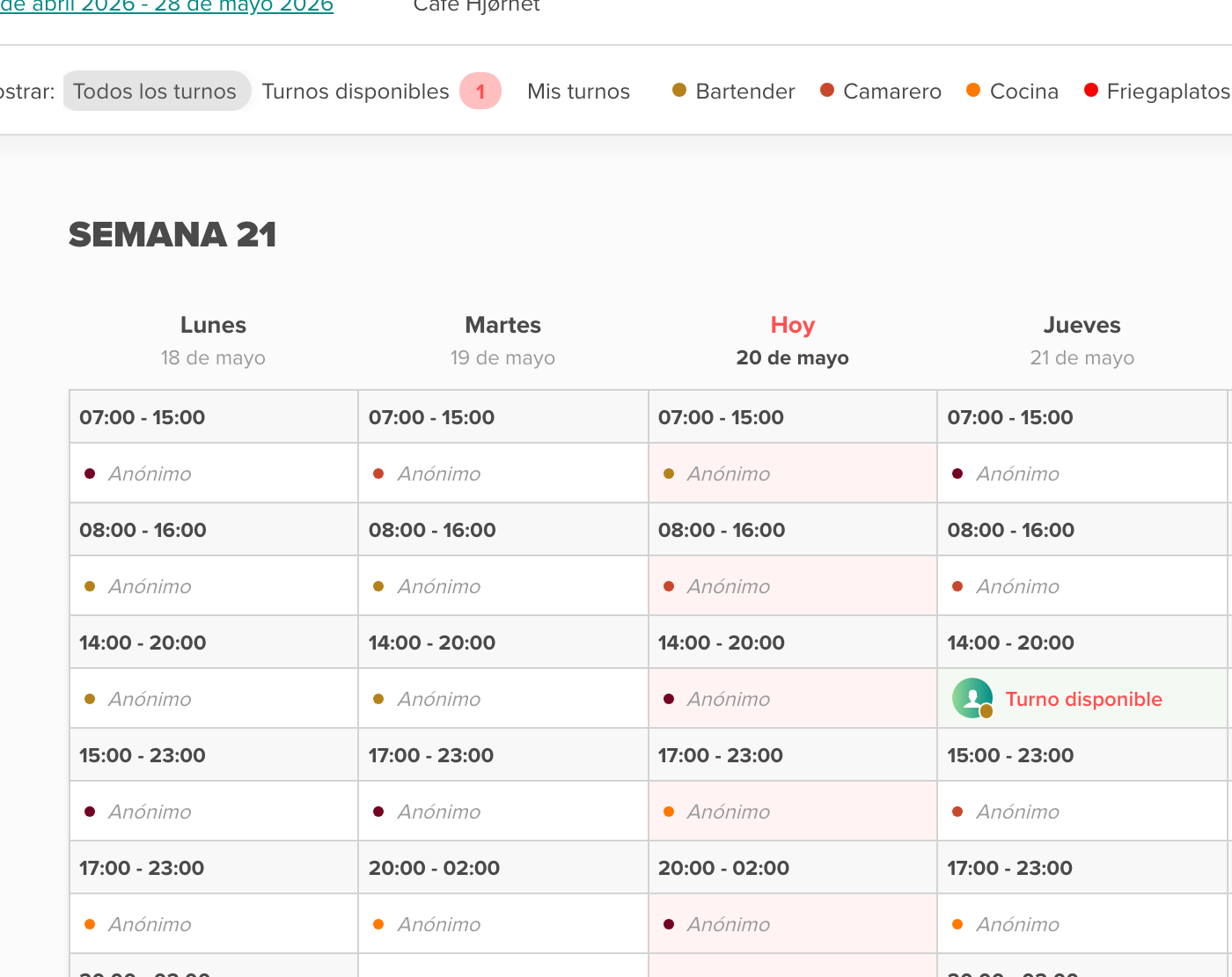This screenshot has height=977, width=1232.
Task: Show the Mis turnos filter
Action: click(579, 92)
